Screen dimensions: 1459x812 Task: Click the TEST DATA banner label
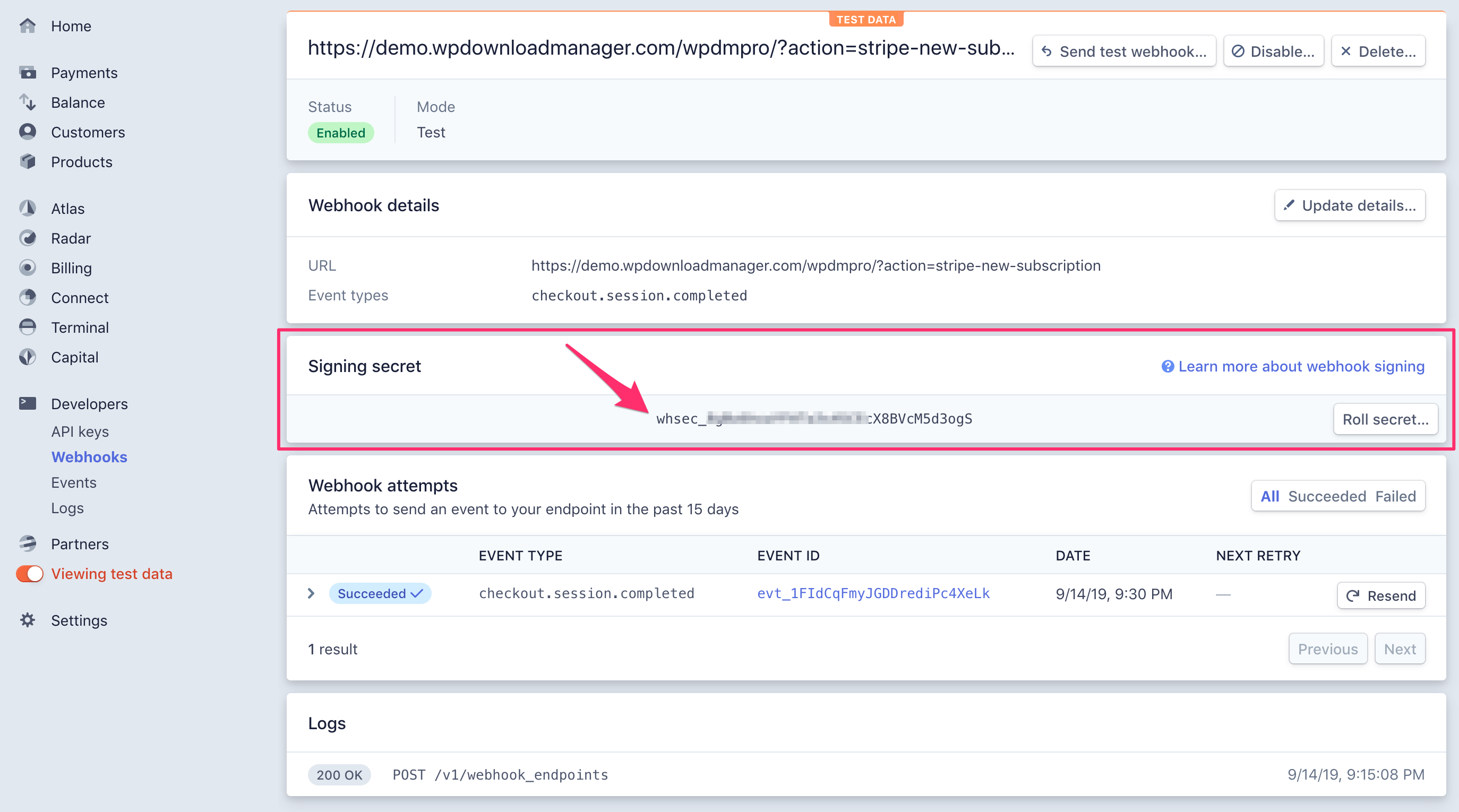click(x=866, y=19)
